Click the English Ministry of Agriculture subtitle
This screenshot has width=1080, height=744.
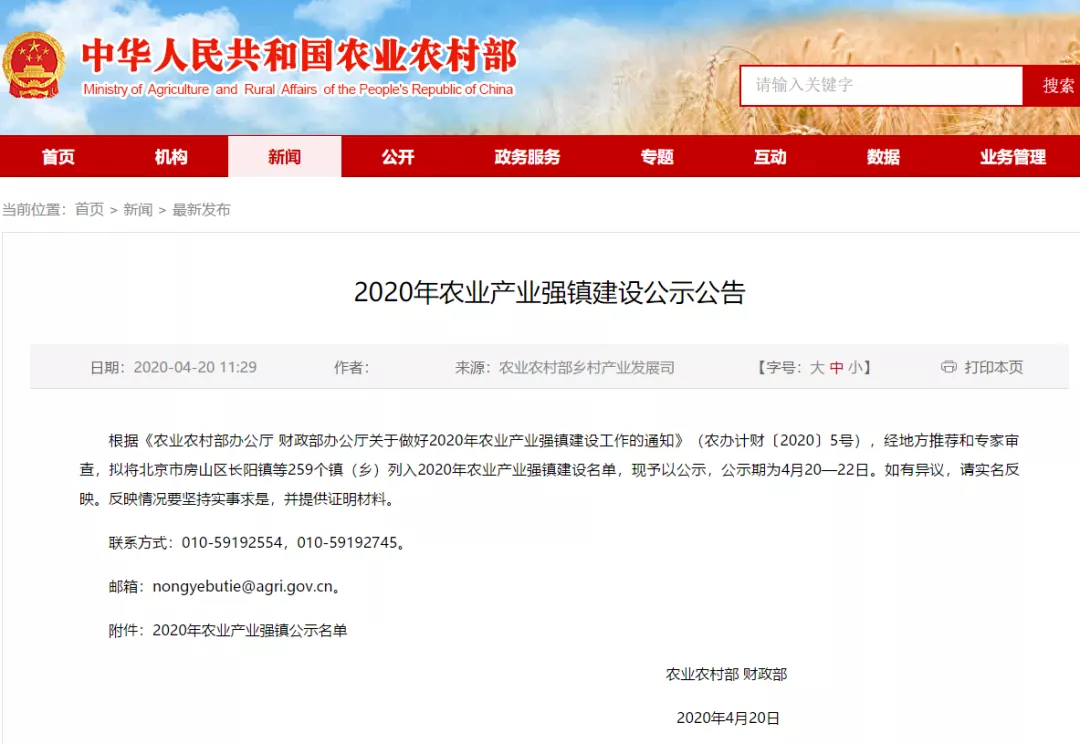pos(298,90)
